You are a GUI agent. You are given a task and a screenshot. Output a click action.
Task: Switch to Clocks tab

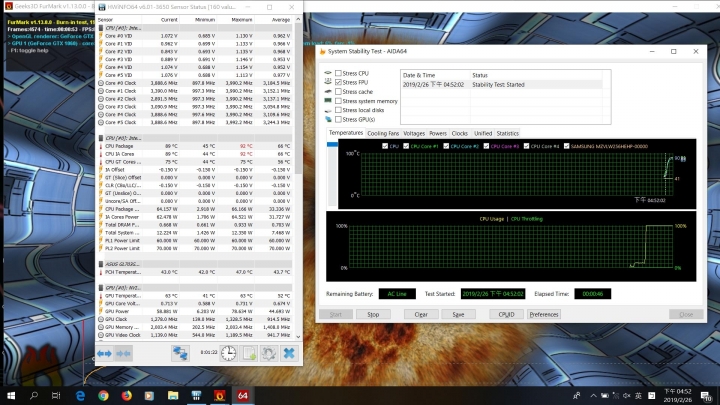pyautogui.click(x=459, y=133)
